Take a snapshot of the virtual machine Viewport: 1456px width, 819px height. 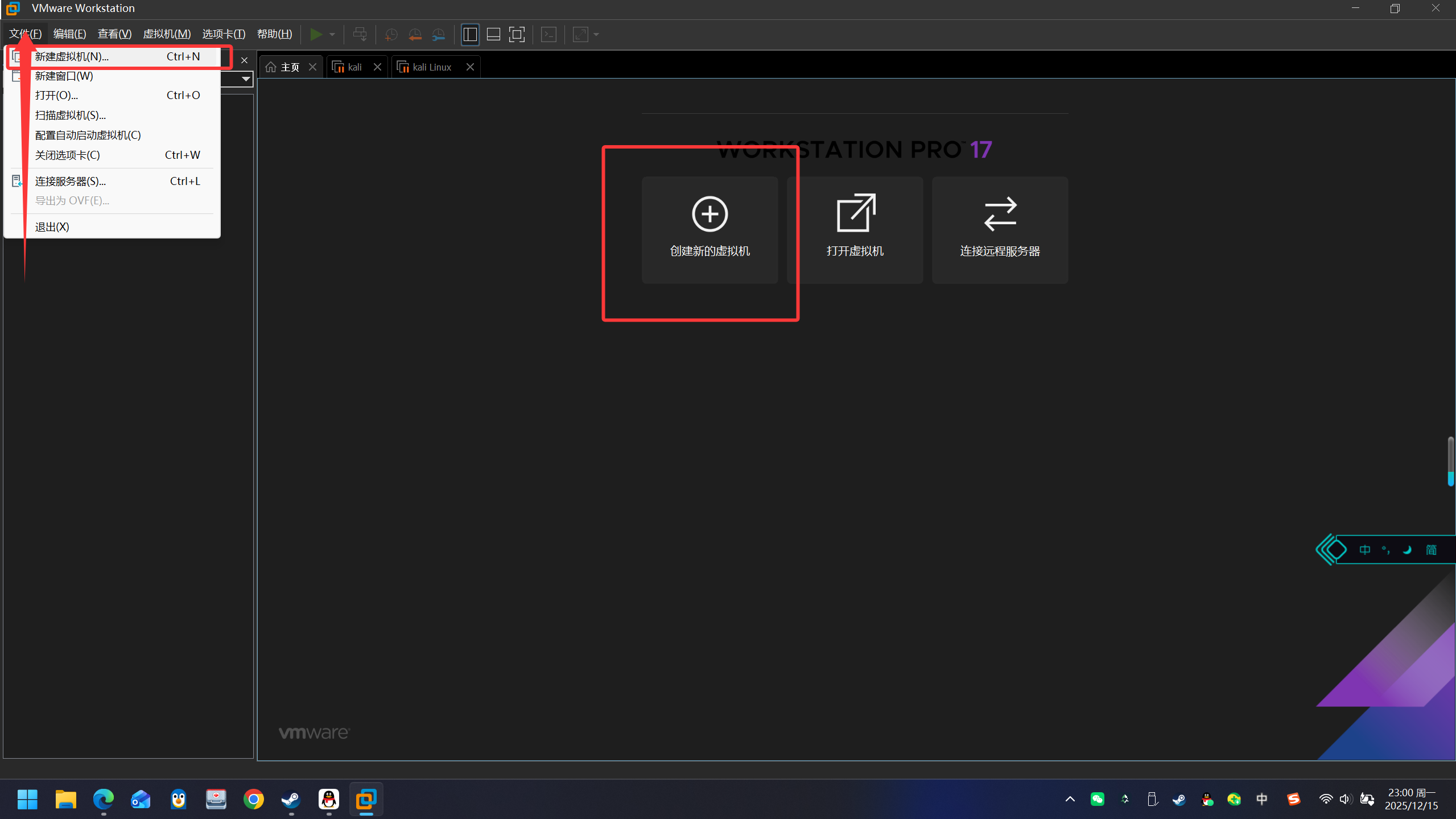coord(391,35)
